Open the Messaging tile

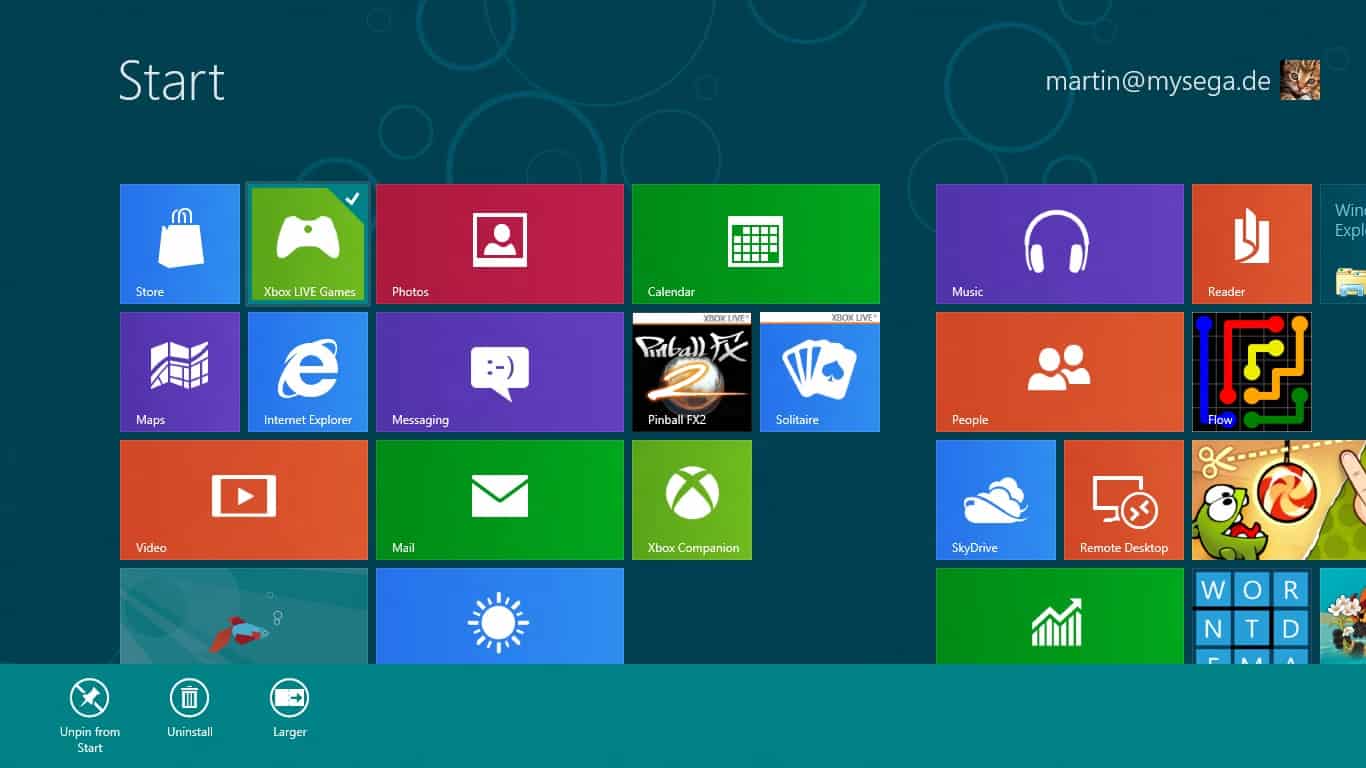point(500,372)
